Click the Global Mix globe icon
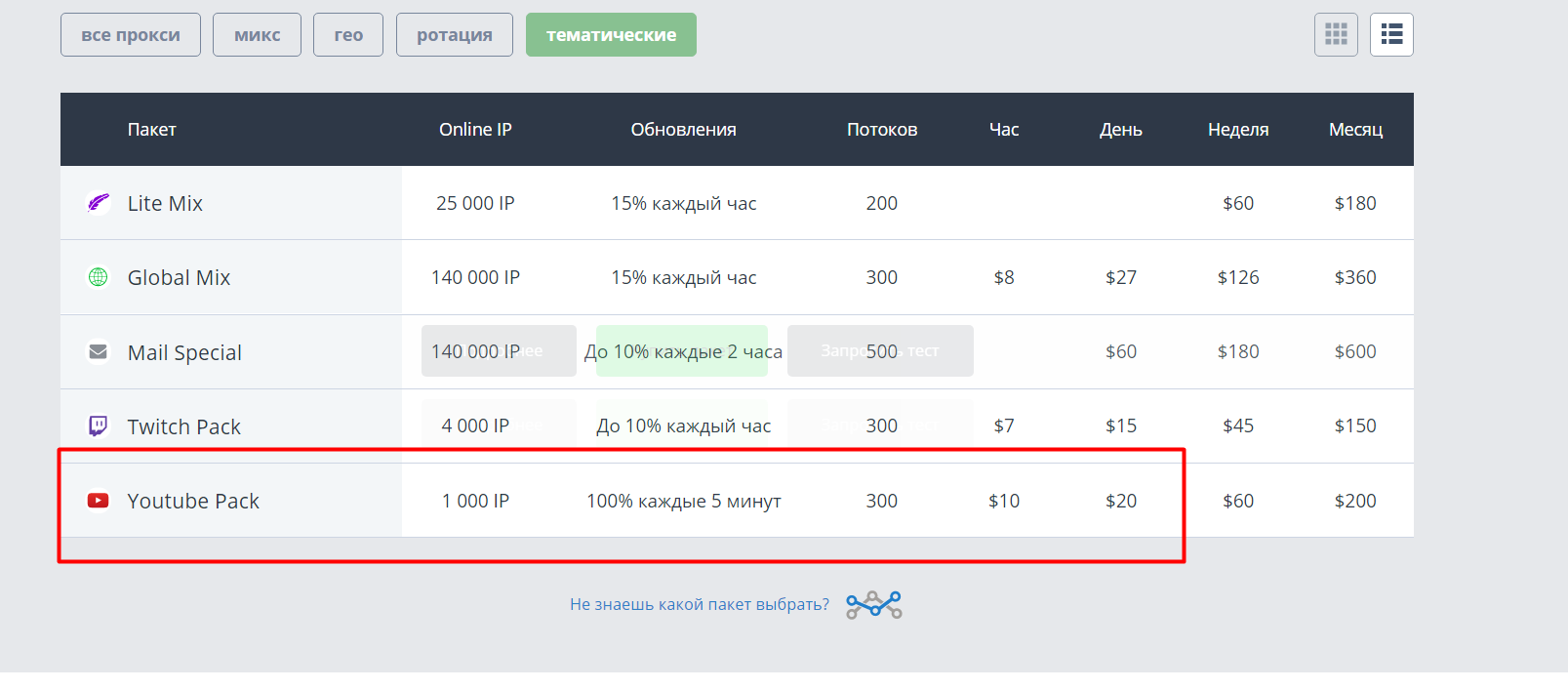 pyautogui.click(x=99, y=277)
